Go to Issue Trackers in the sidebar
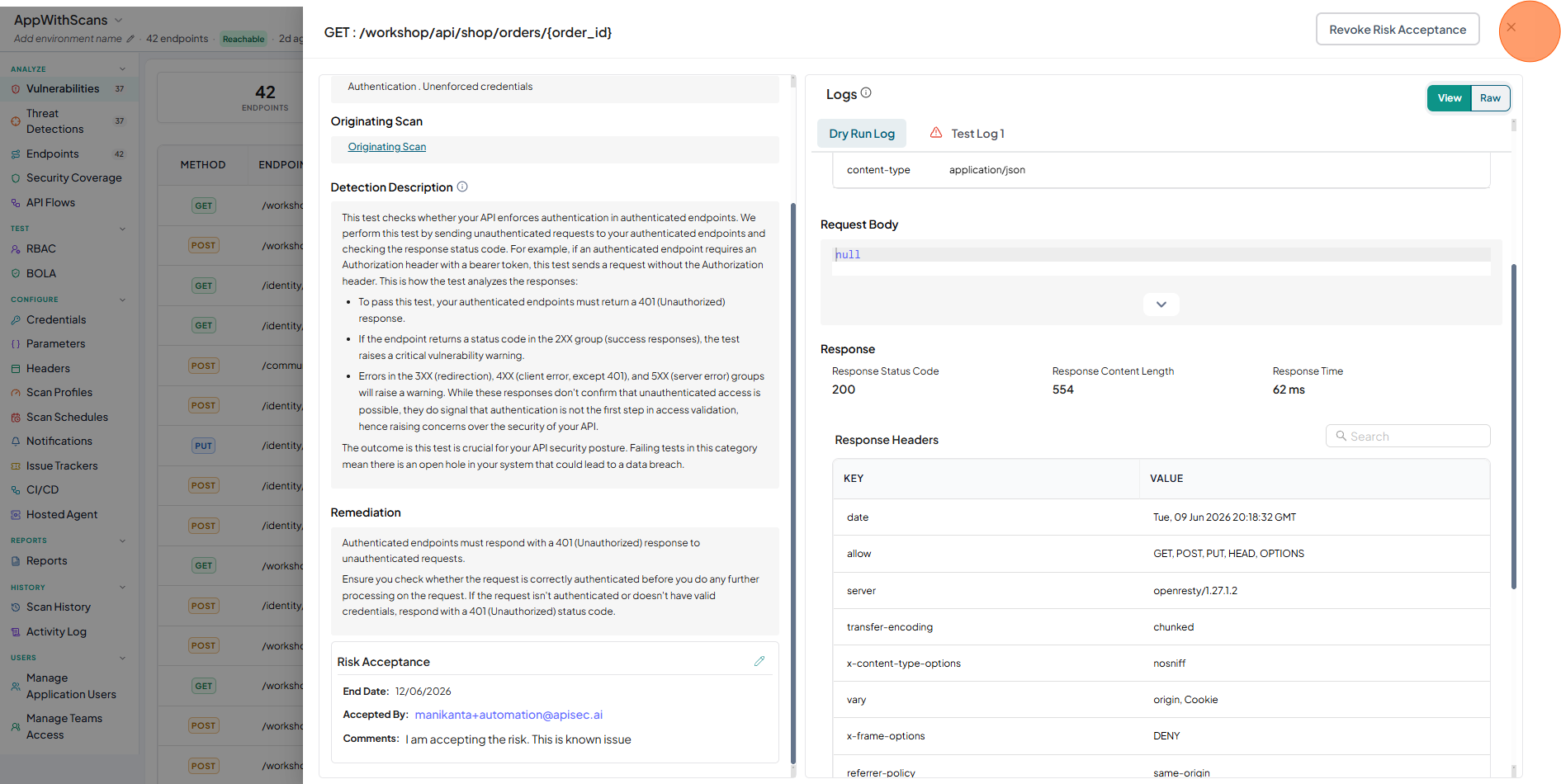Screen dimensions: 1561x784 [x=62, y=465]
